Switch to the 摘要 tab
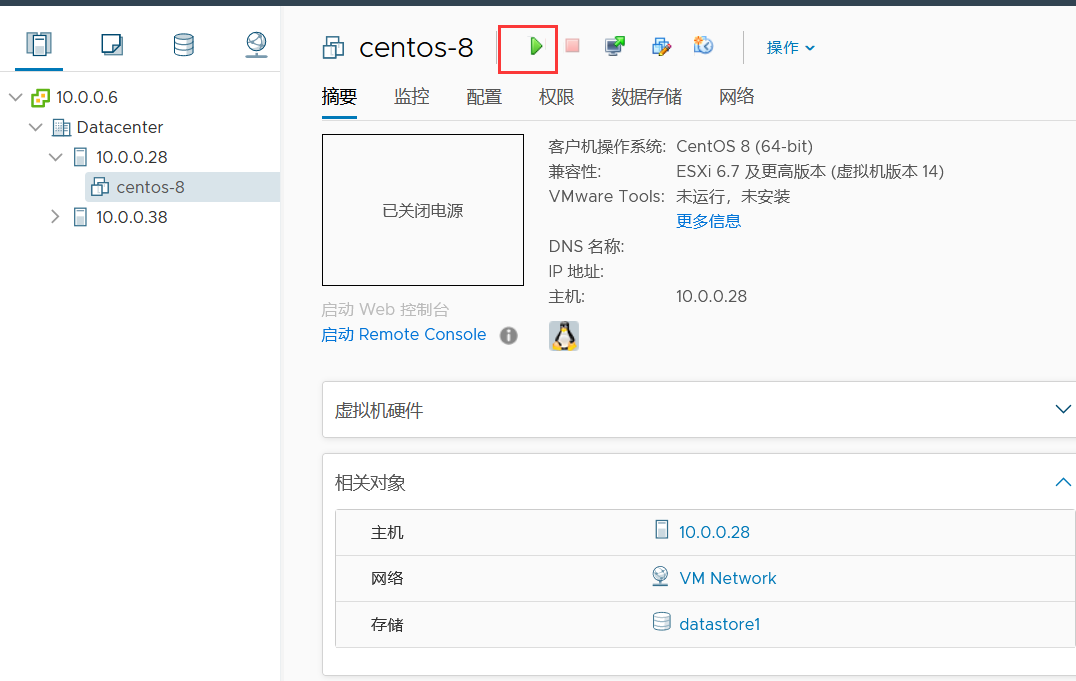Screen dimensions: 1076x681 339,97
